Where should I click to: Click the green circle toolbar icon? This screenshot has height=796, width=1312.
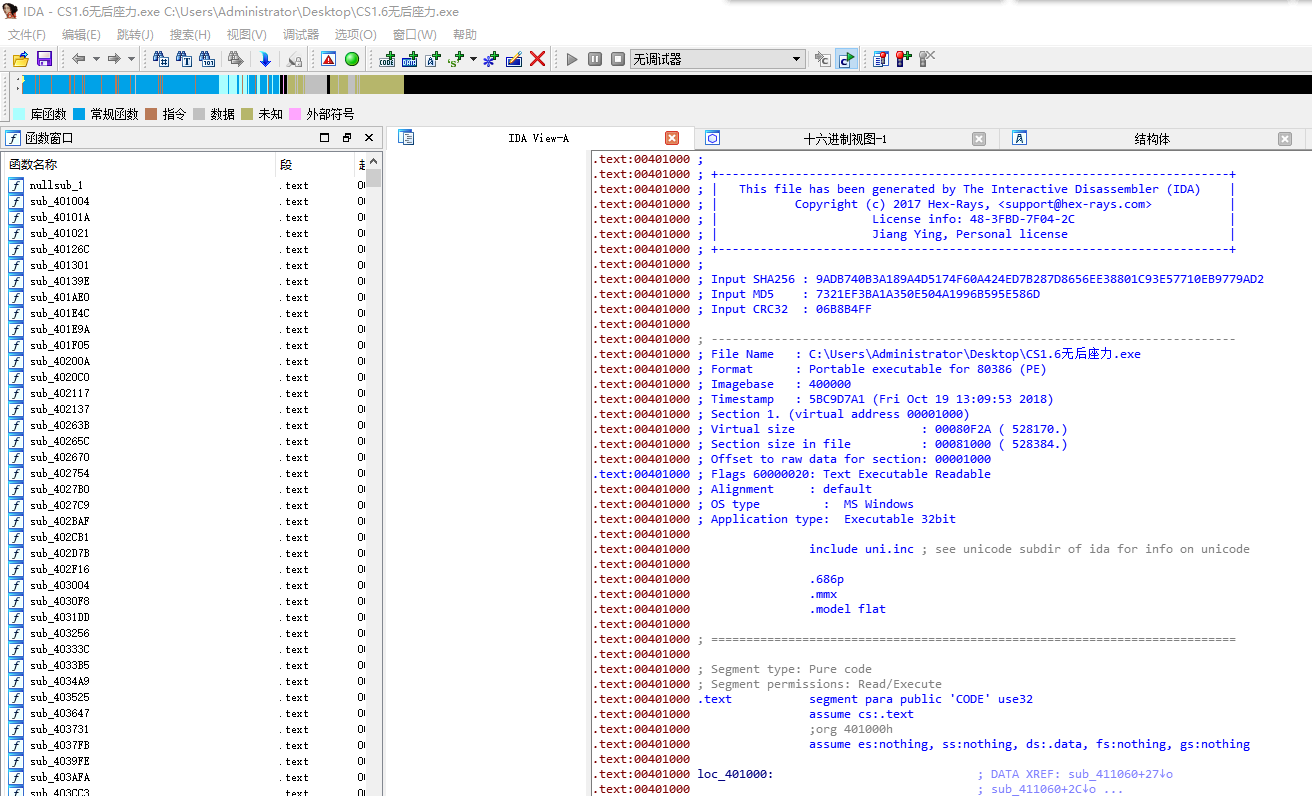point(352,59)
